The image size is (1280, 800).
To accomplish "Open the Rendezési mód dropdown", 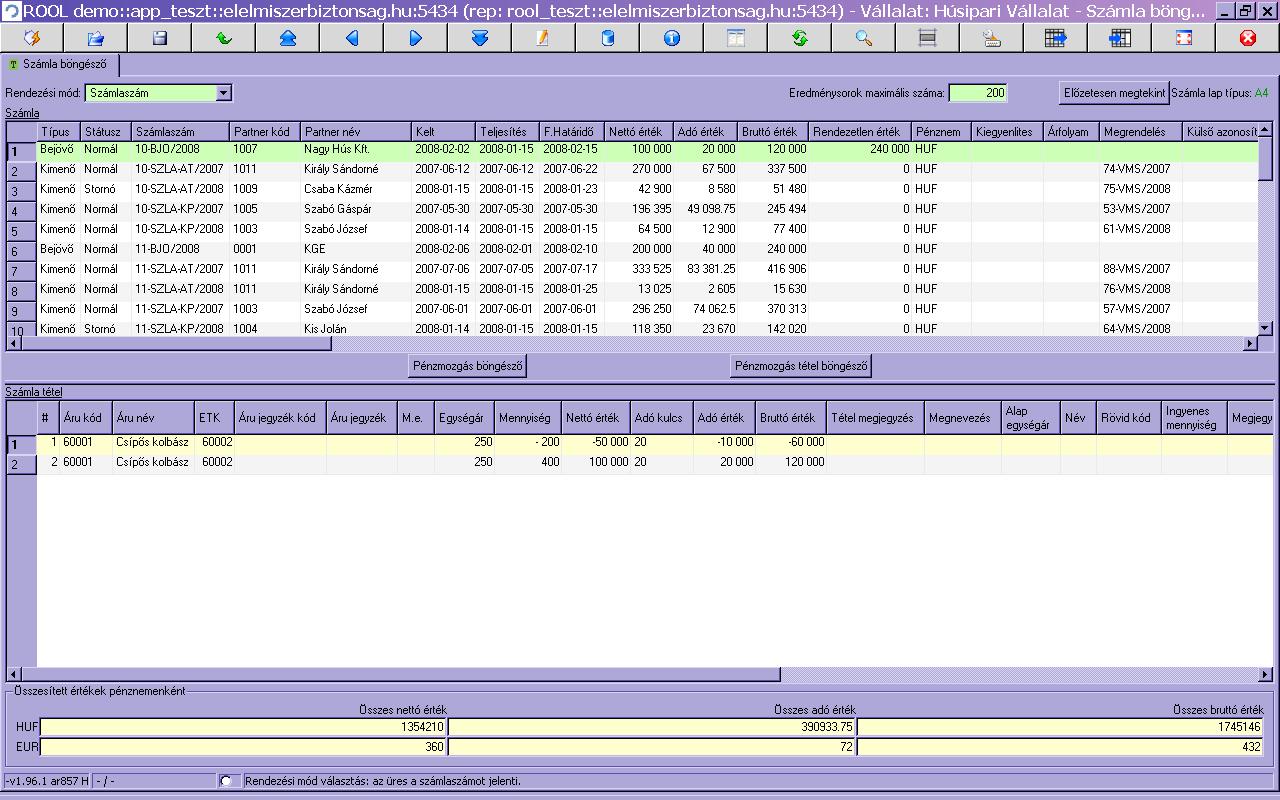I will (x=224, y=93).
